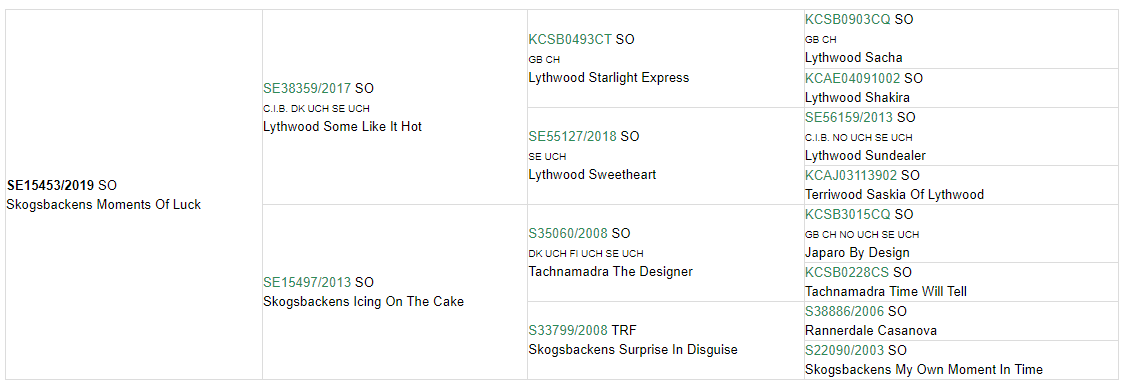Select Skogsbackens Icing On The Cake entry
1123x386 pixels.
[x=363, y=302]
